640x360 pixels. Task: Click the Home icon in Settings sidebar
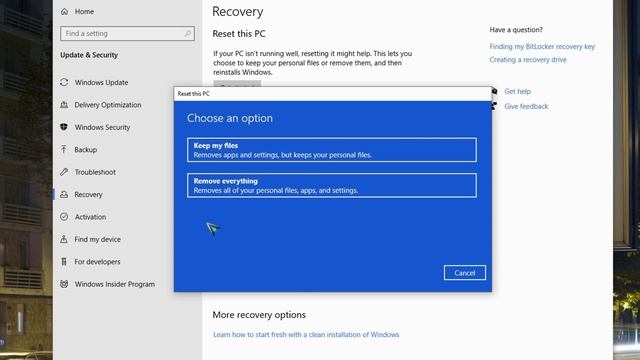tap(64, 11)
